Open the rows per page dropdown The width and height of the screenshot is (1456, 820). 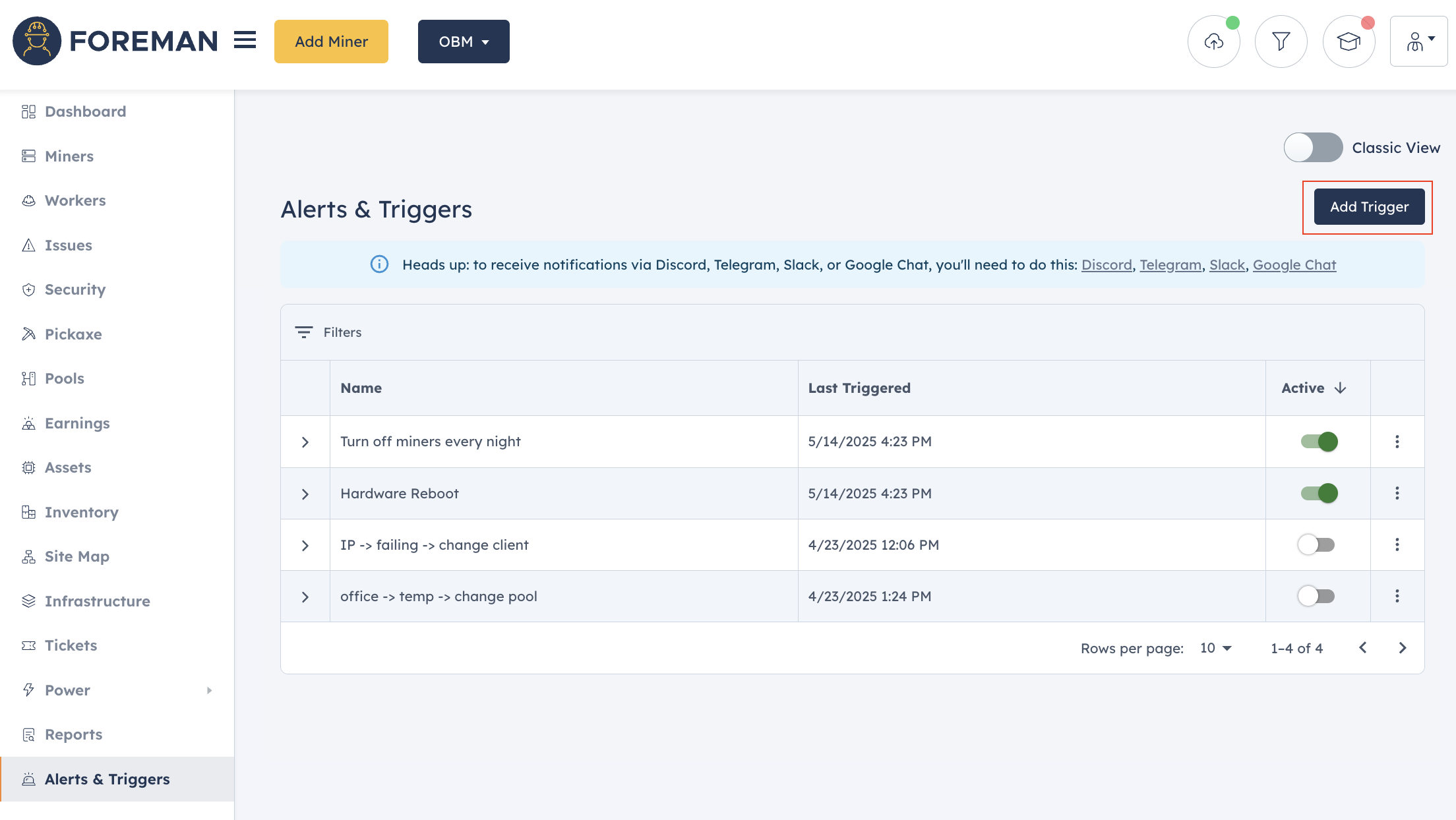pos(1216,648)
